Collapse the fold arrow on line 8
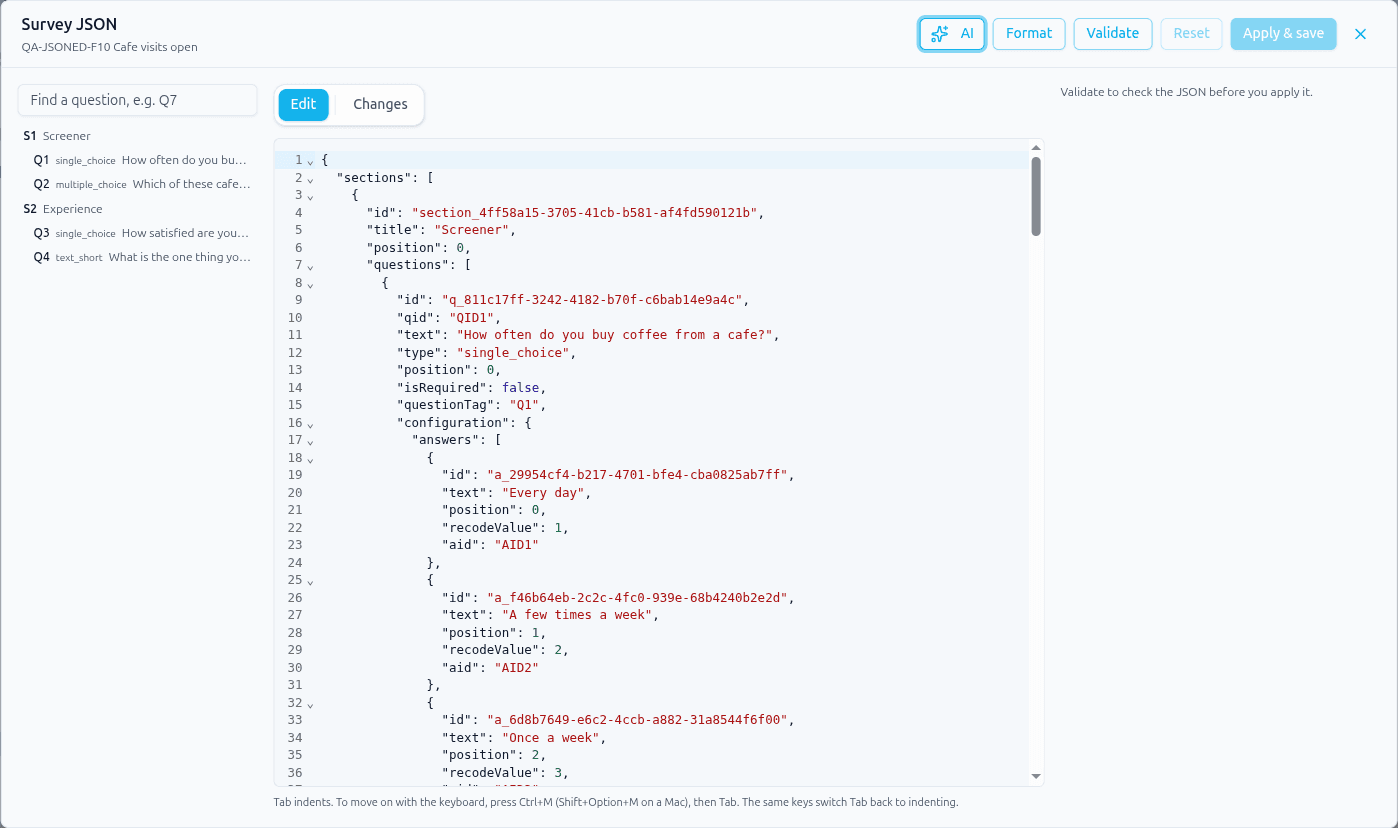 click(310, 284)
